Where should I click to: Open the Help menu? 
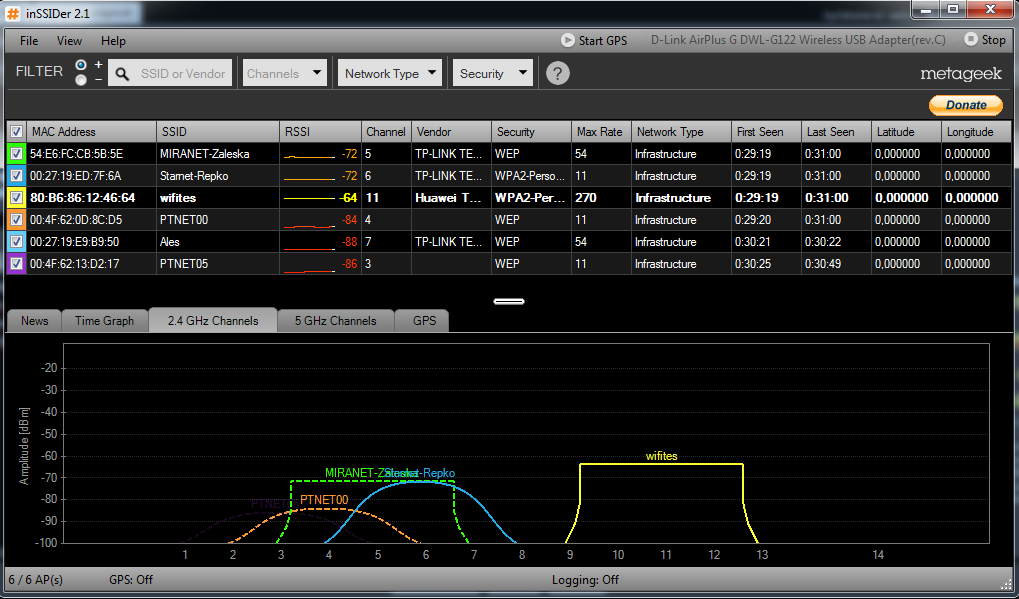[113, 41]
